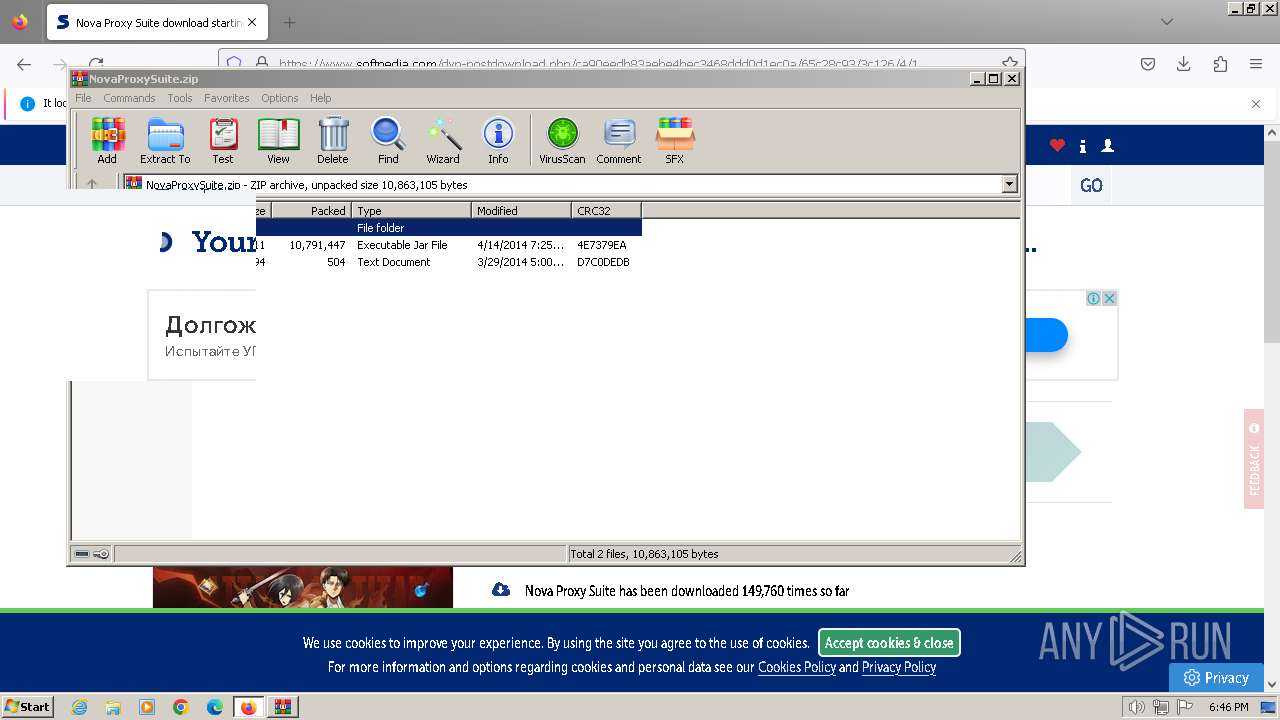Select the Executable Jar File row
The width and height of the screenshot is (1280, 720).
pyautogui.click(x=448, y=245)
